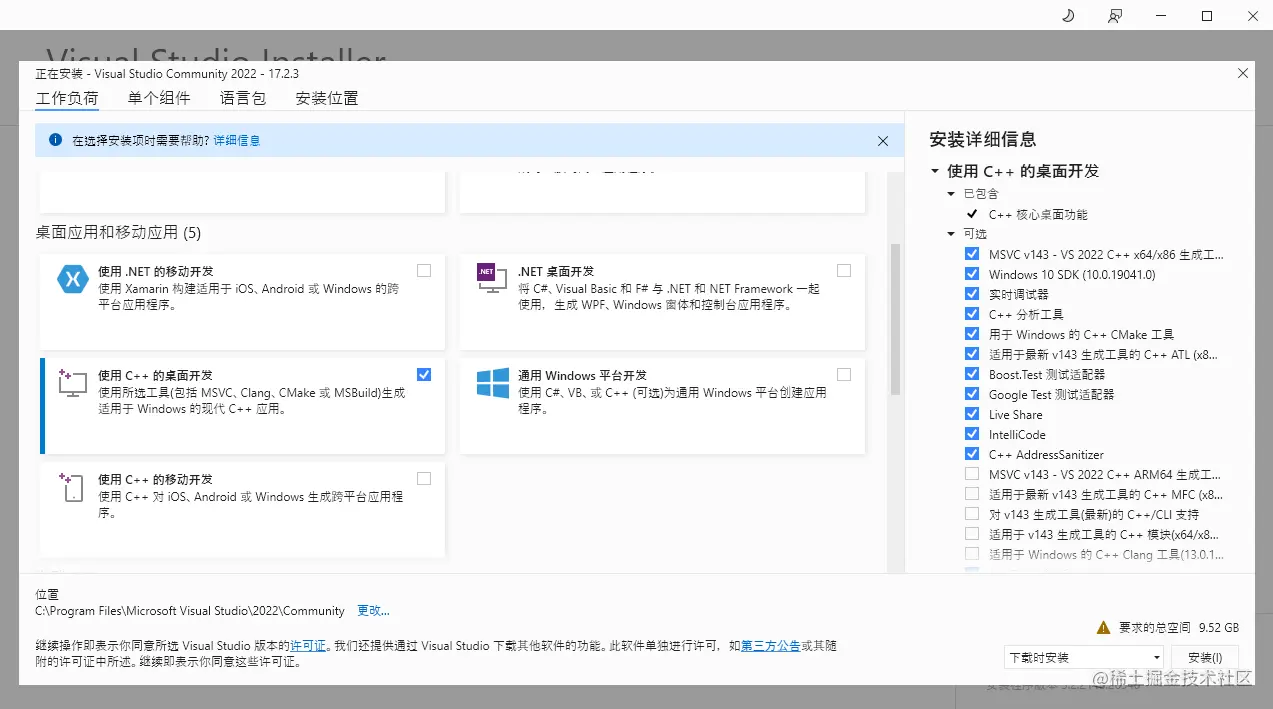Click the 9.52 GB total space value
Viewport: 1273px width, 709px height.
1219,628
